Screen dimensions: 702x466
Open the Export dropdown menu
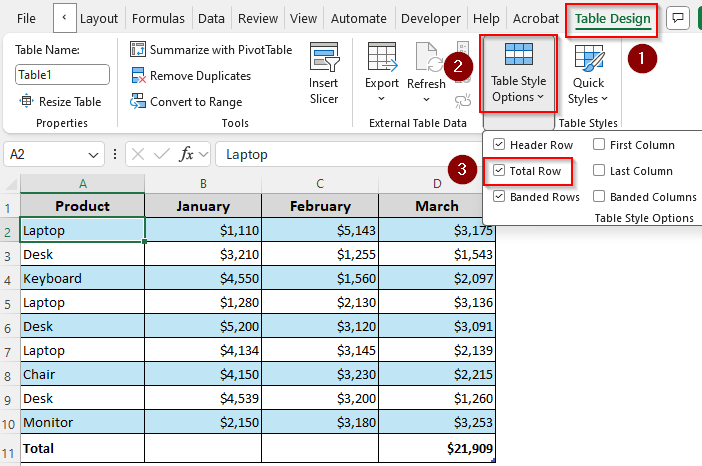pos(382,99)
